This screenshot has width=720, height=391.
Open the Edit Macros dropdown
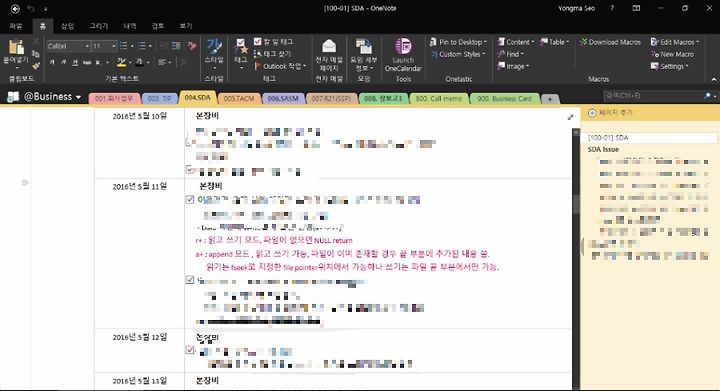point(675,42)
